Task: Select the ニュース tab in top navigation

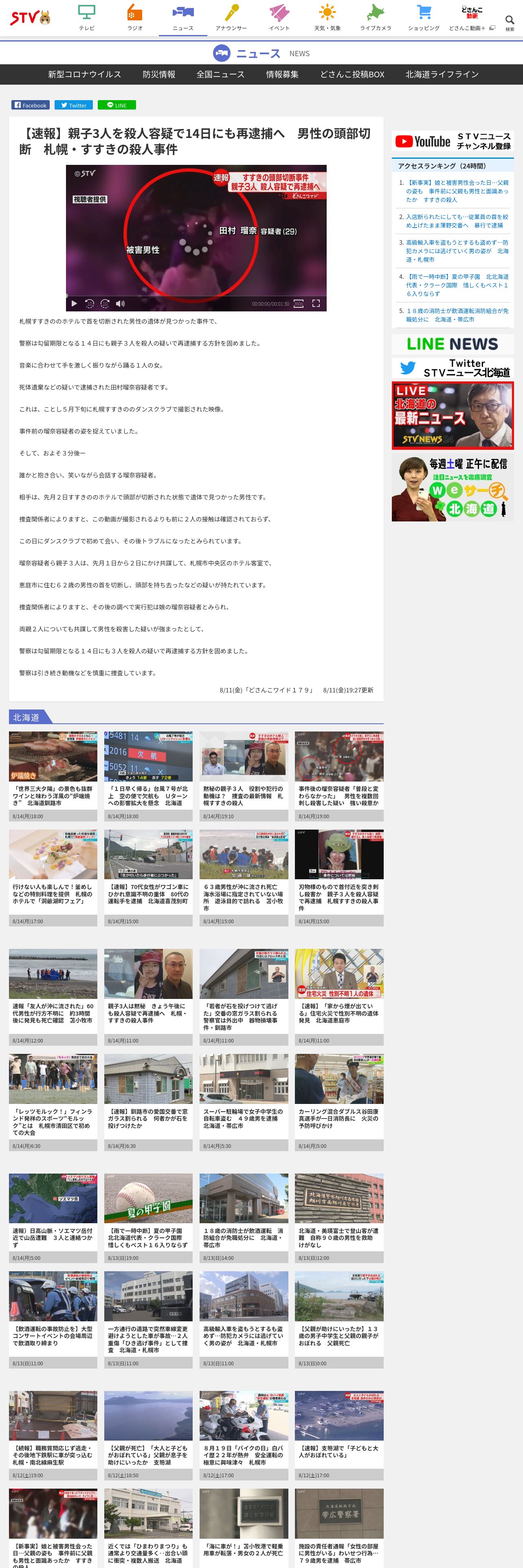Action: (x=182, y=18)
